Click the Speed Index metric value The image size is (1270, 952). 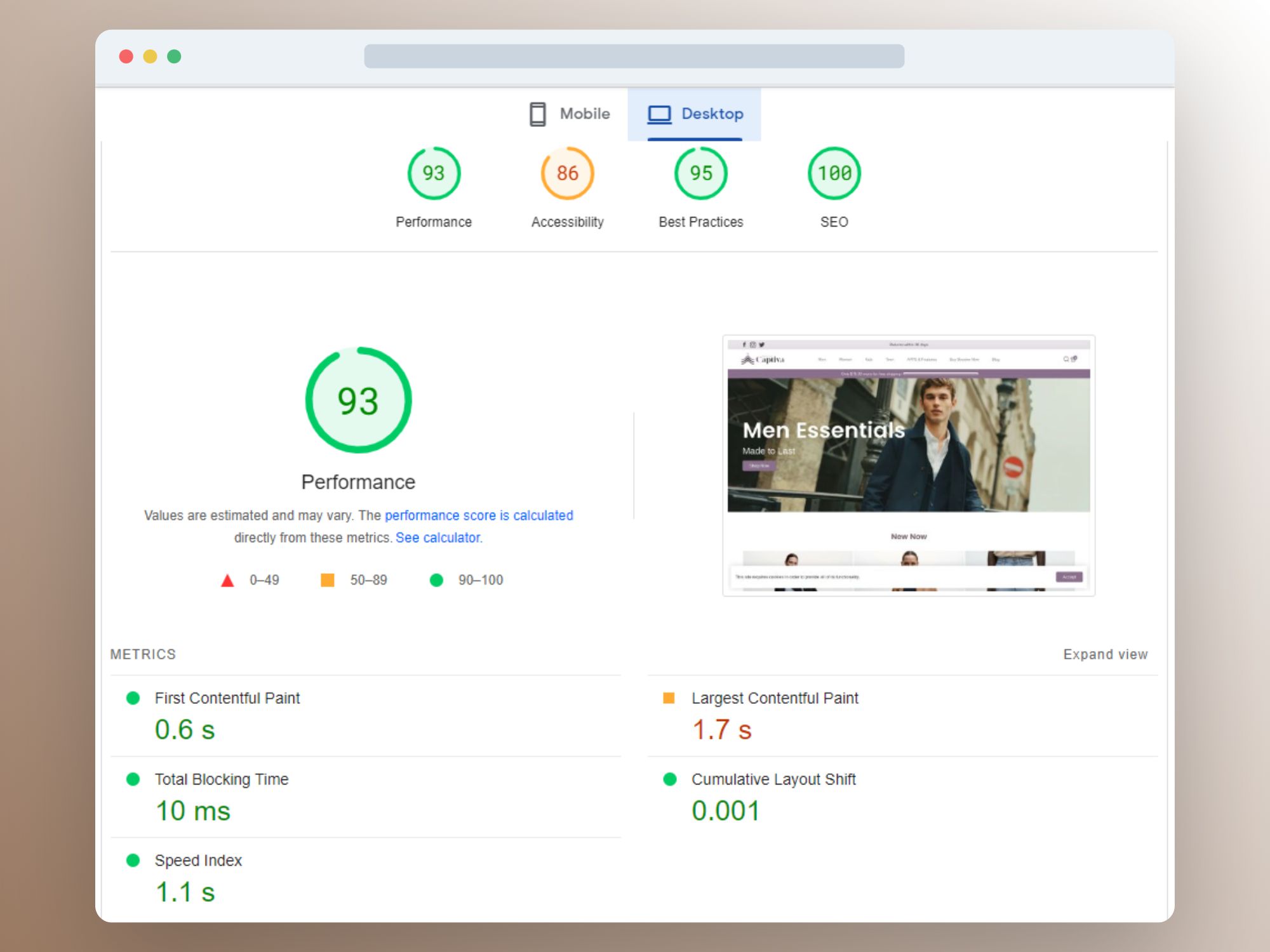186,893
